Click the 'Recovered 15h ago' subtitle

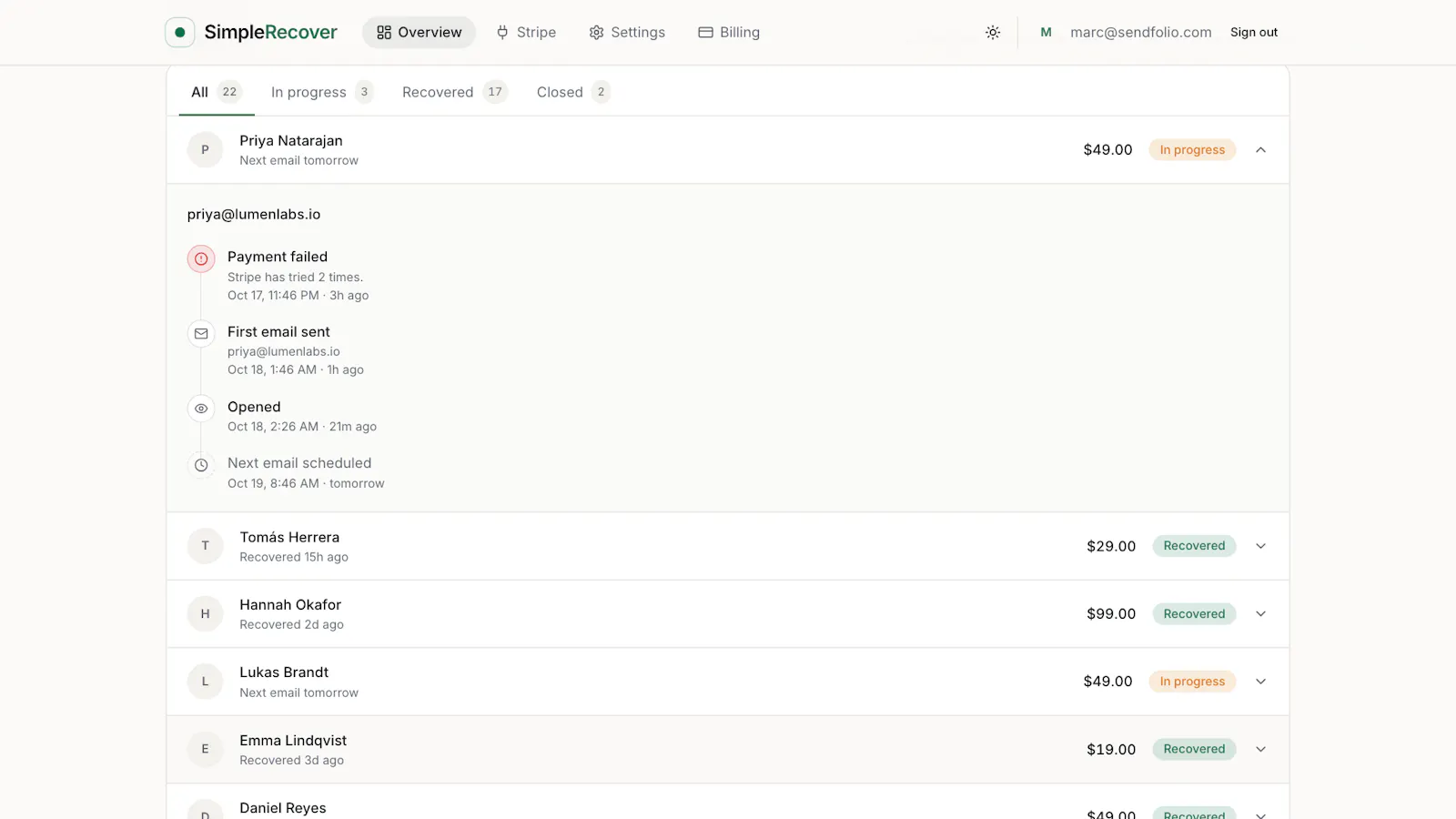[x=294, y=558]
